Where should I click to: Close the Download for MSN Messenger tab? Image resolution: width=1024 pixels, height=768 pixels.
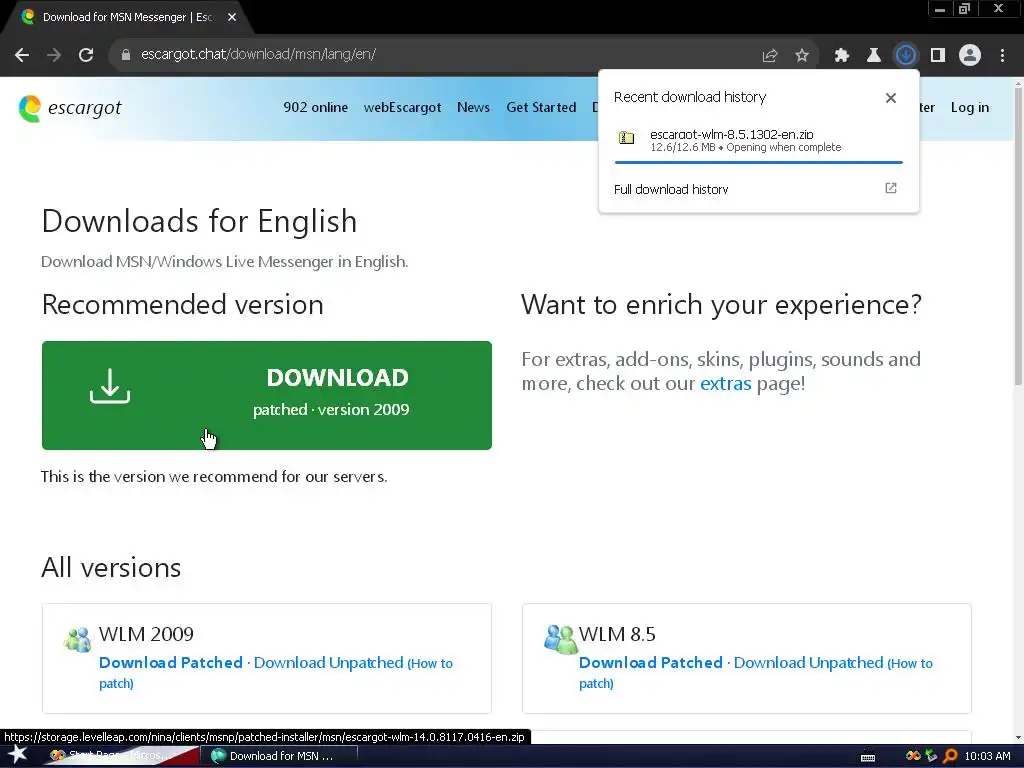pos(232,18)
